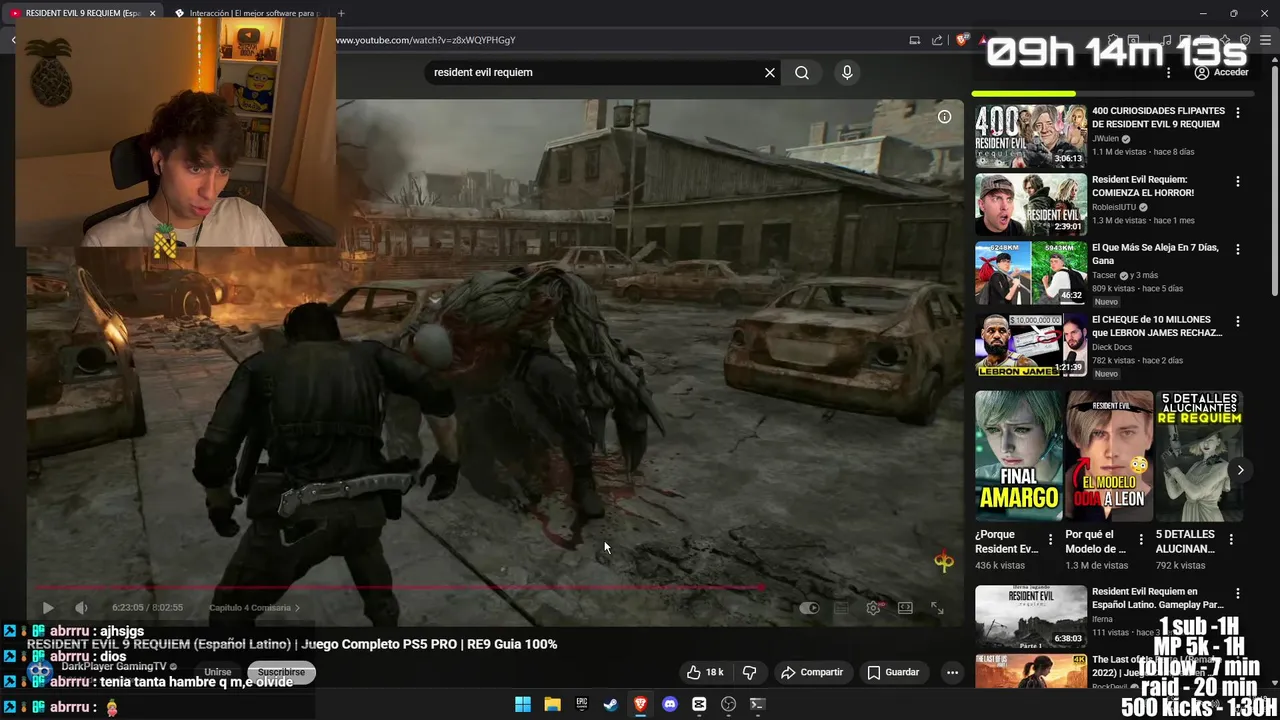The width and height of the screenshot is (1280, 720).
Task: Open options for 'Por qué el Modelo de...' short
Action: point(1141,539)
